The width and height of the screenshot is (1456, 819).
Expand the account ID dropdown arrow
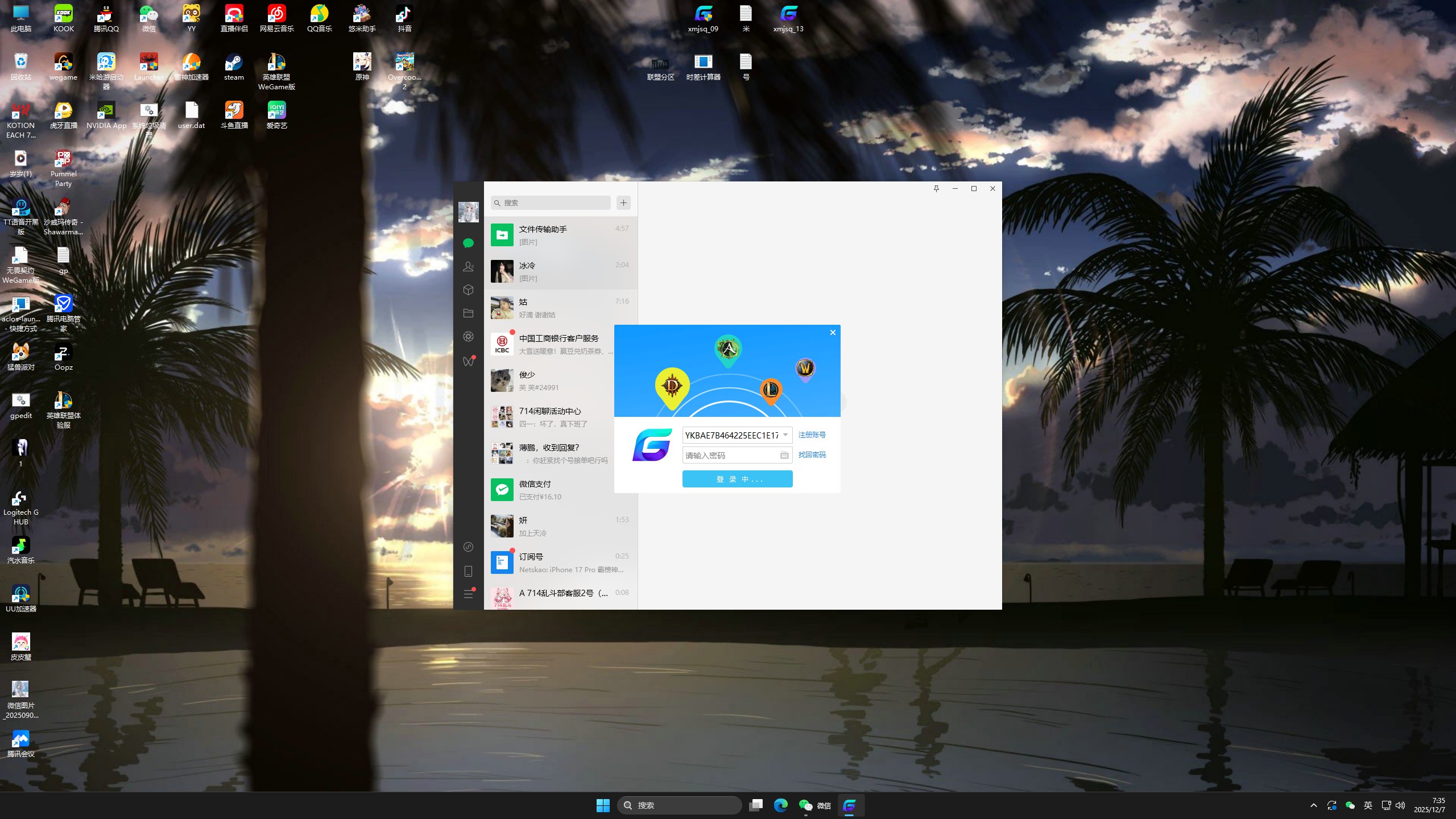coord(785,435)
